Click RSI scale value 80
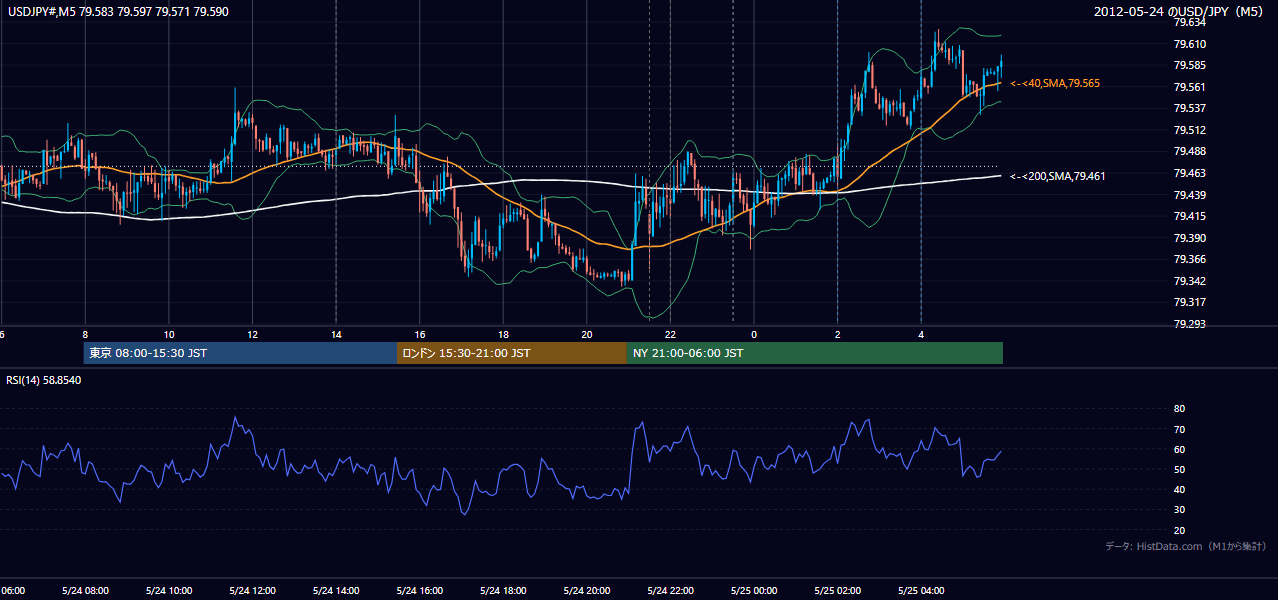This screenshot has height=600, width=1278. click(x=1179, y=409)
